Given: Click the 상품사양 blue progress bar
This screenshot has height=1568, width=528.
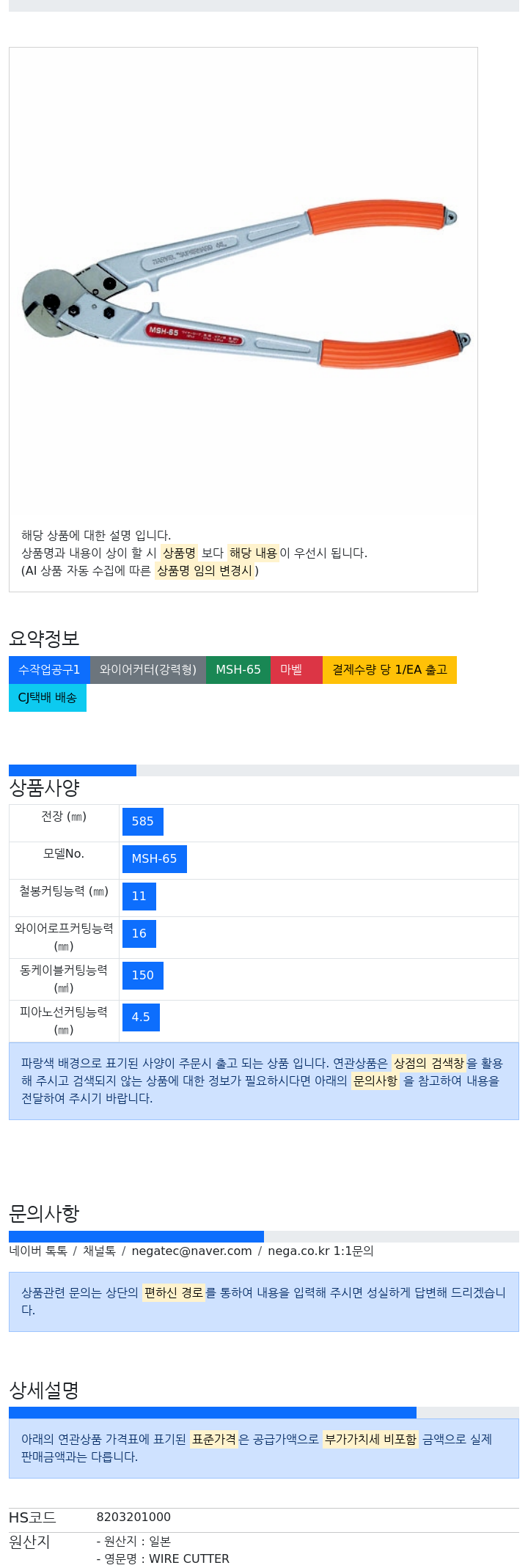Looking at the screenshot, I should 73,770.
